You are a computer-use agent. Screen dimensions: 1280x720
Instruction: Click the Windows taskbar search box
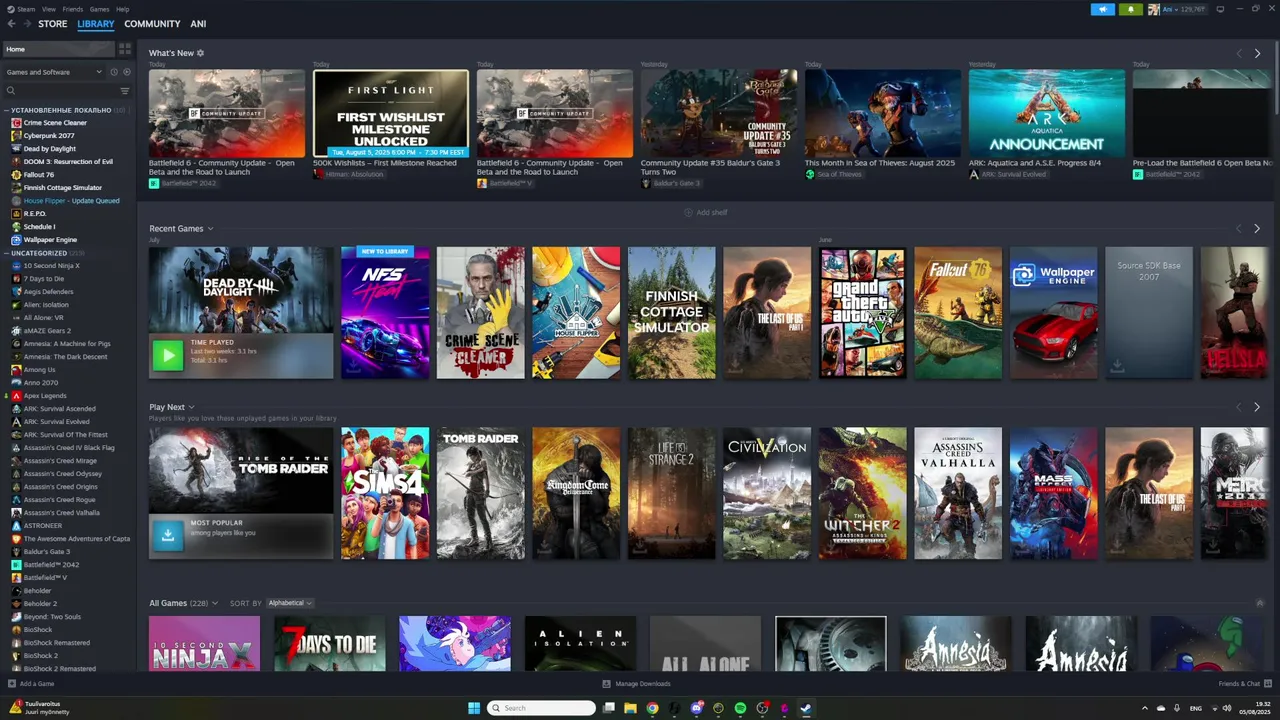point(541,708)
